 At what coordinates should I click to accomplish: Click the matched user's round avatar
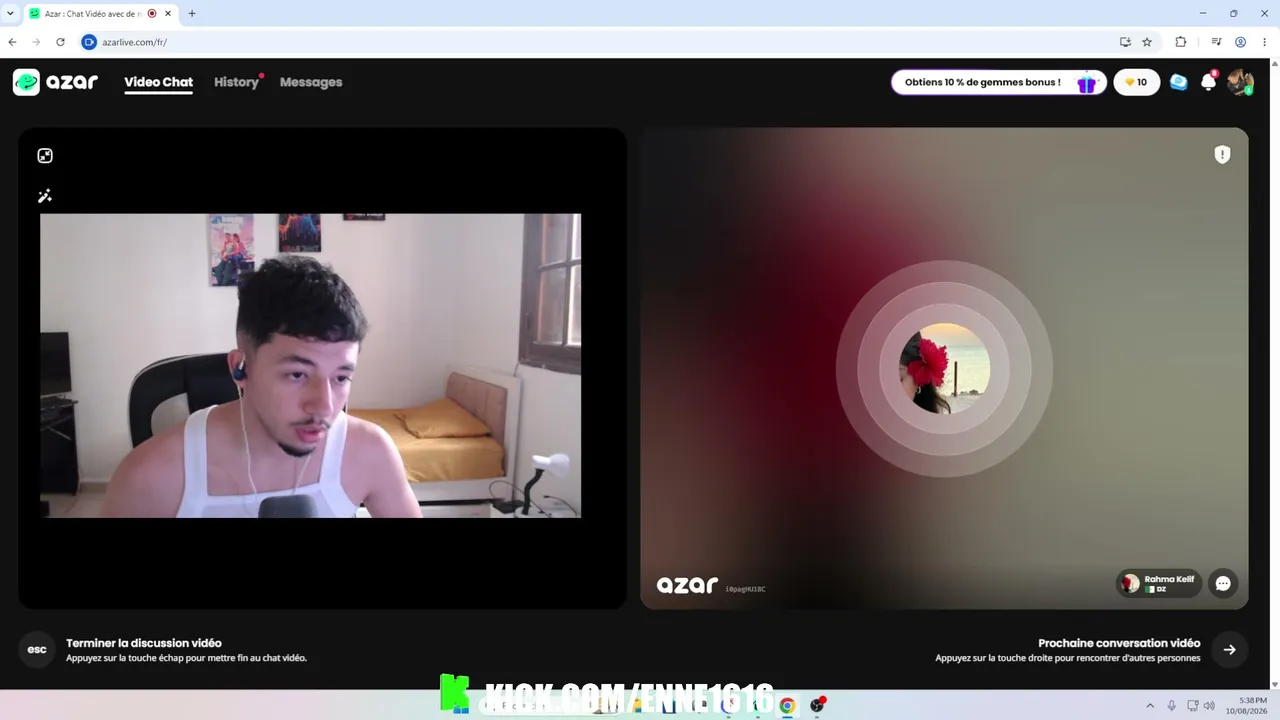pyautogui.click(x=944, y=368)
